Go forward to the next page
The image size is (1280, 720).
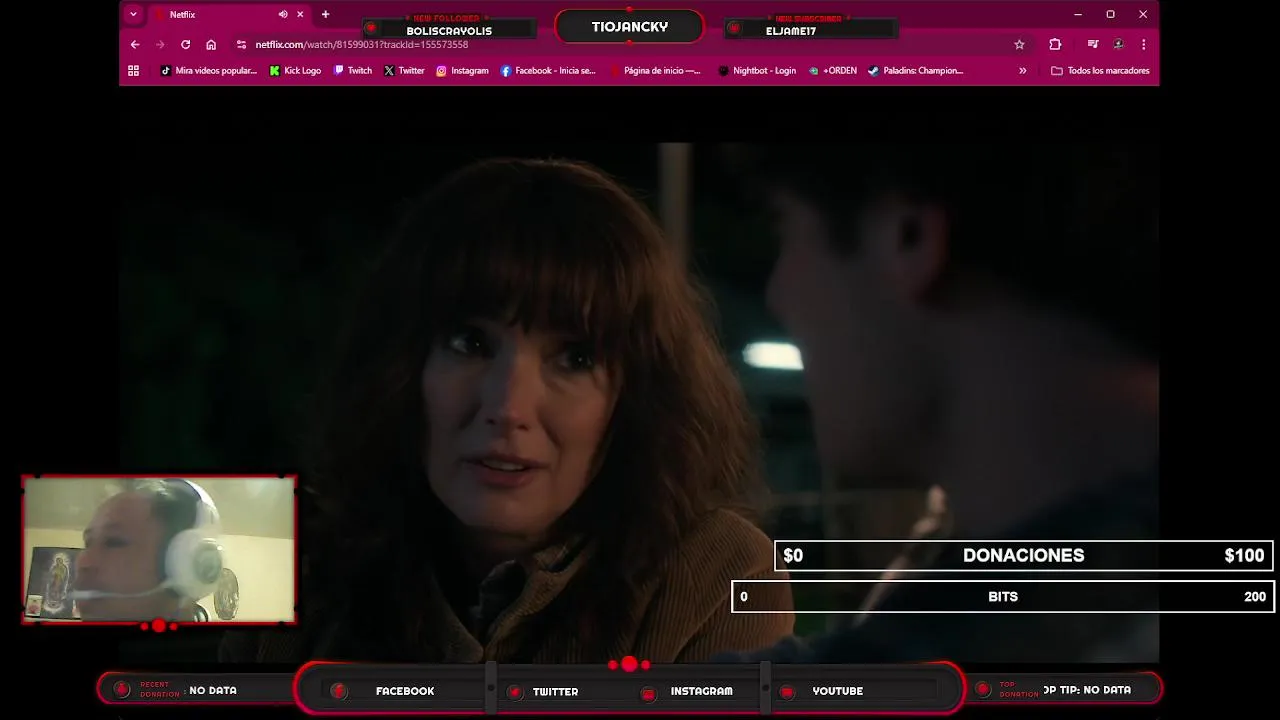click(x=160, y=44)
